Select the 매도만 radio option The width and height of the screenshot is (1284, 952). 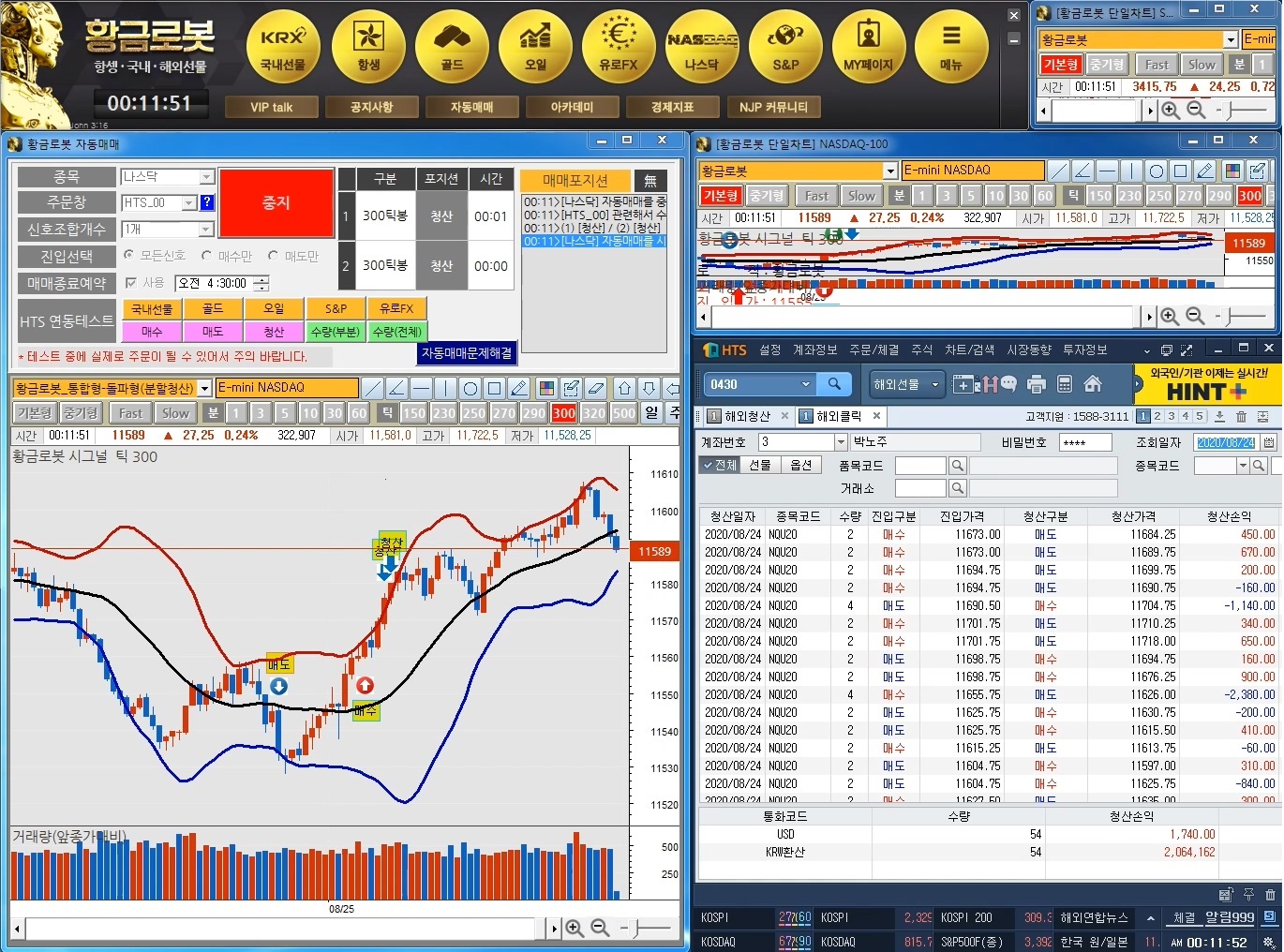coord(273,255)
